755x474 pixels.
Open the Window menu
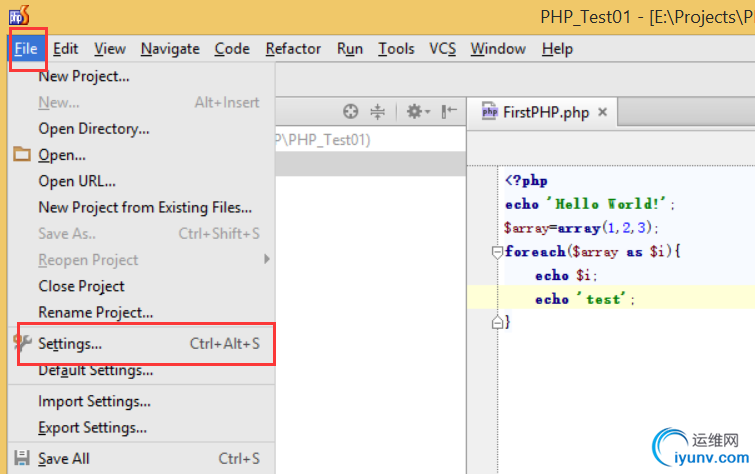tap(498, 49)
